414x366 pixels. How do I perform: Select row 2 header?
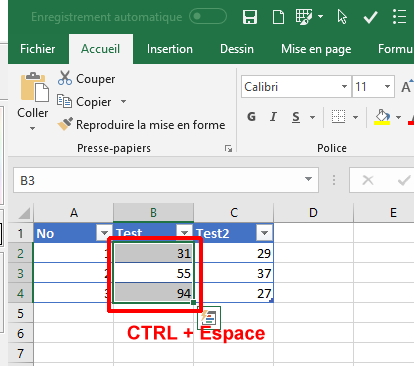tap(20, 253)
